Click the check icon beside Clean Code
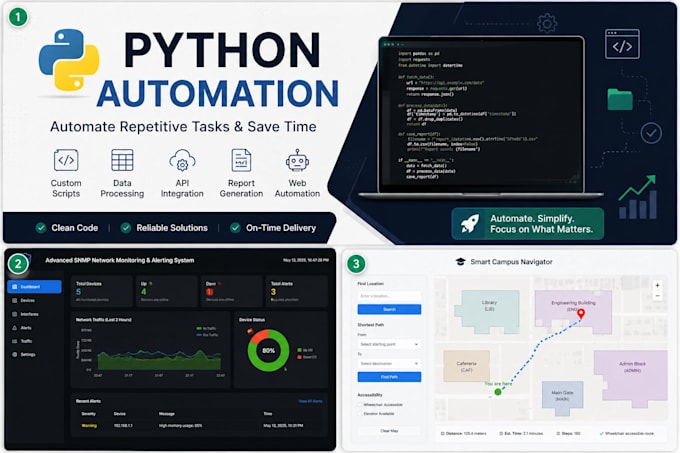 (41, 228)
